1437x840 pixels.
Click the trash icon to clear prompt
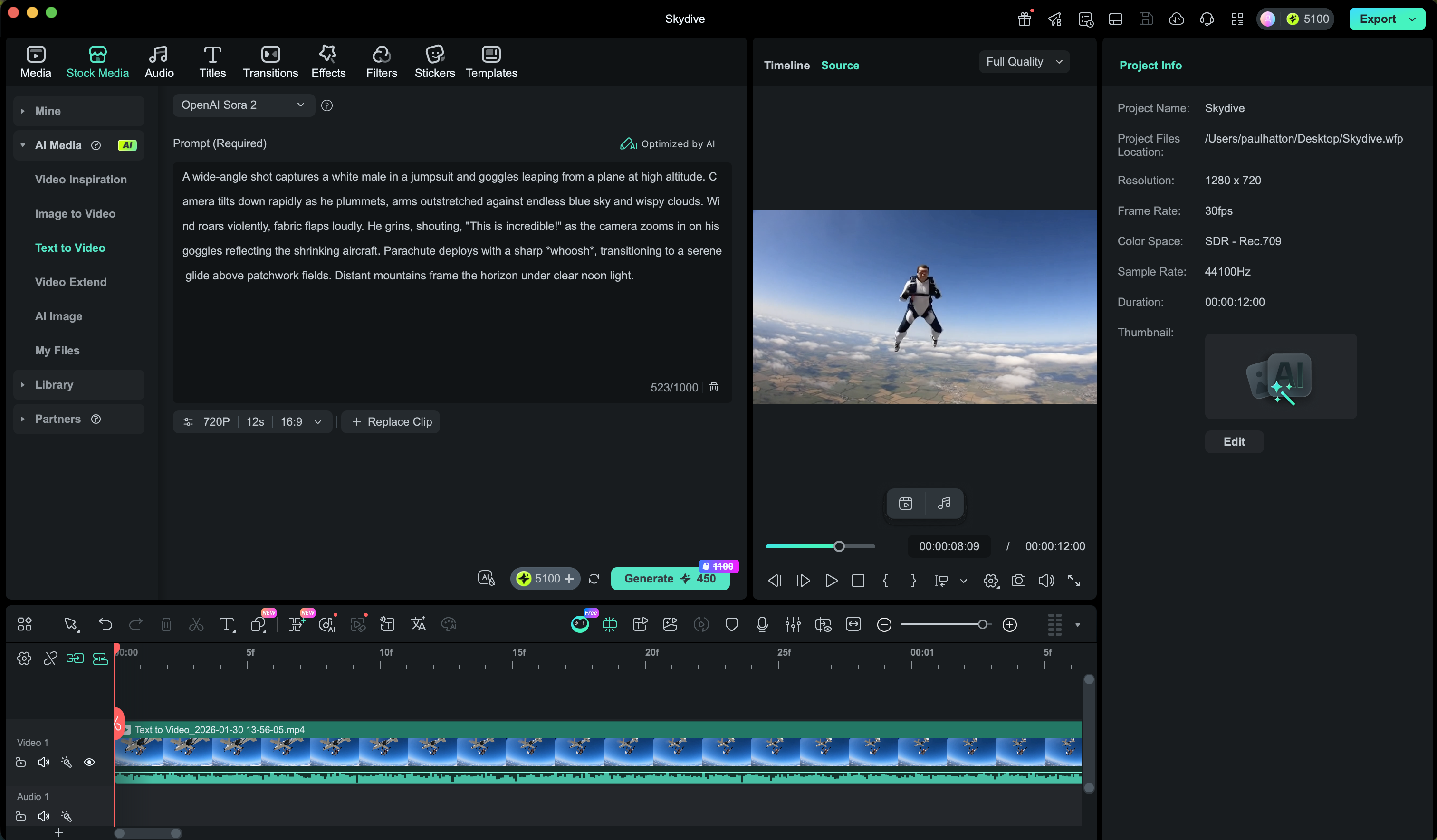713,387
